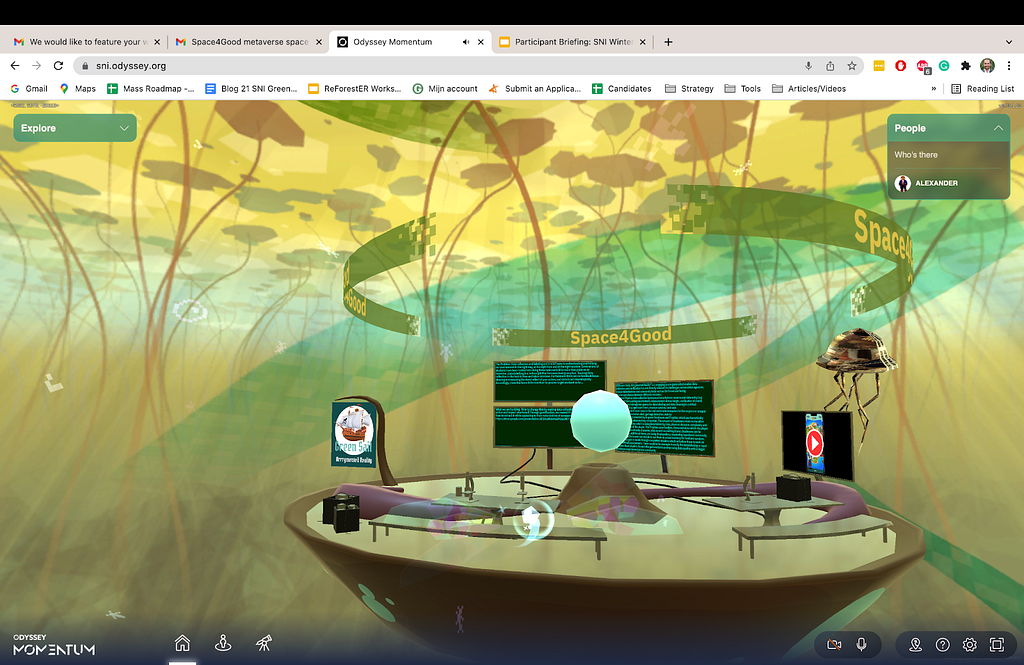This screenshot has height=665, width=1024.
Task: Open the Green Sail poster
Action: 354,434
